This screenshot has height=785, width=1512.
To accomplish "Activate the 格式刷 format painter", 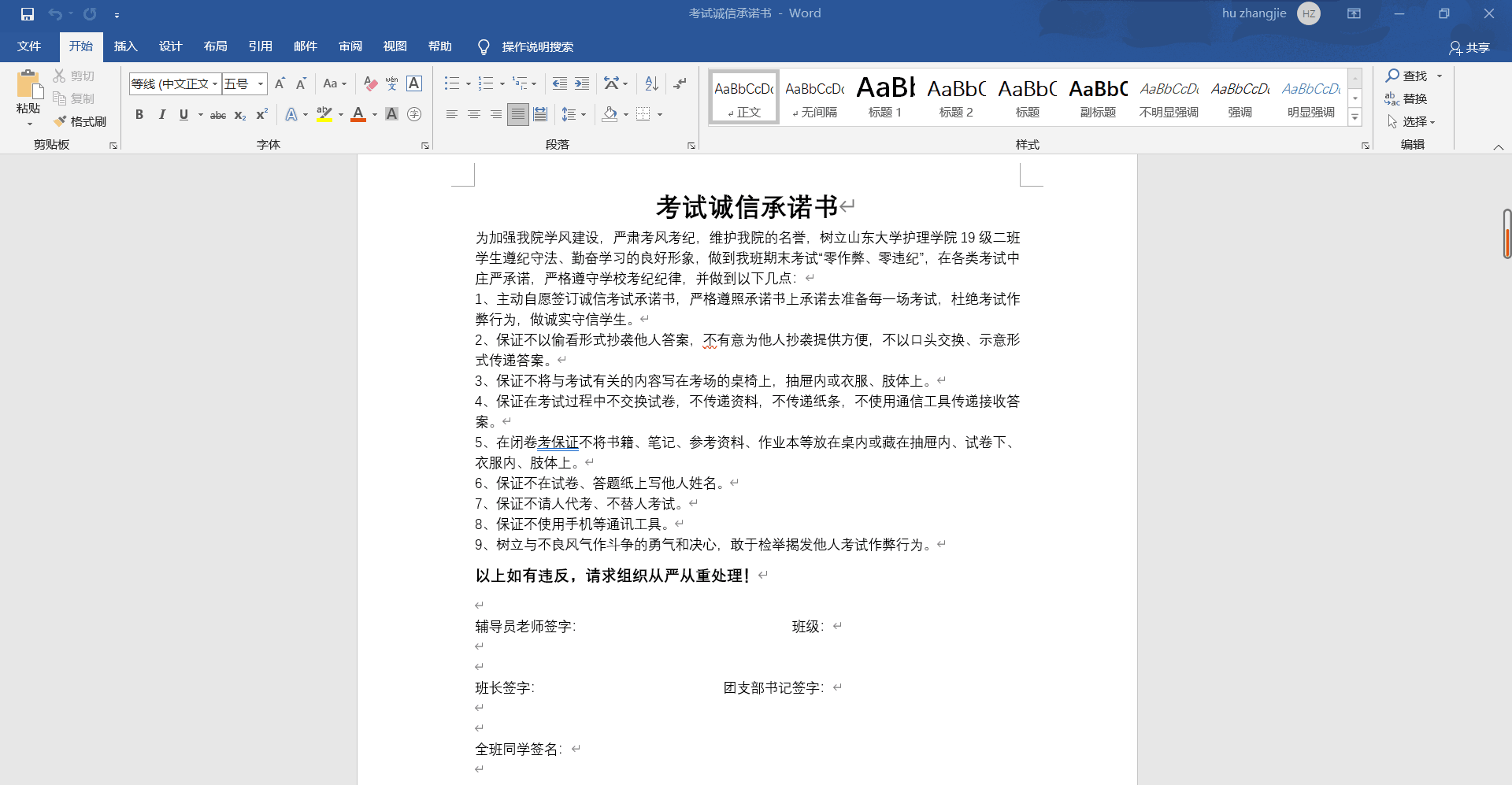I will point(80,121).
